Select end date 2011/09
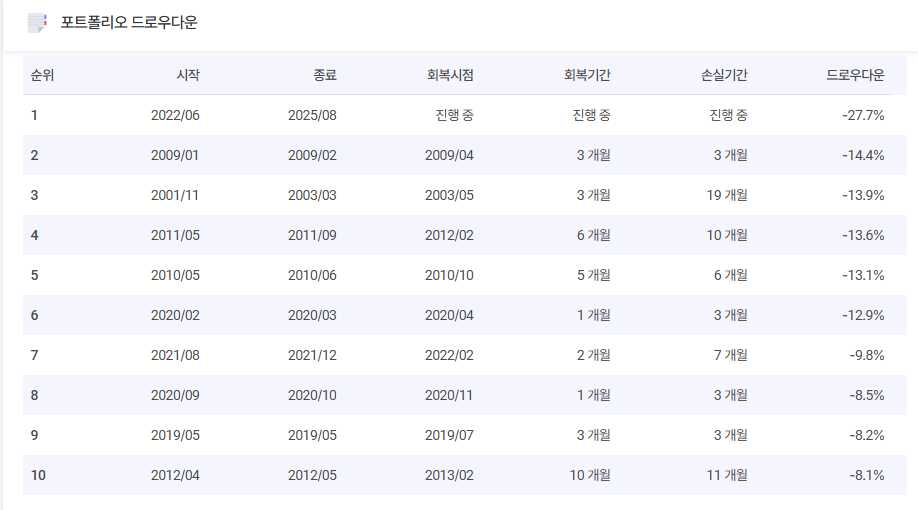Image resolution: width=918 pixels, height=510 pixels. pyautogui.click(x=312, y=235)
